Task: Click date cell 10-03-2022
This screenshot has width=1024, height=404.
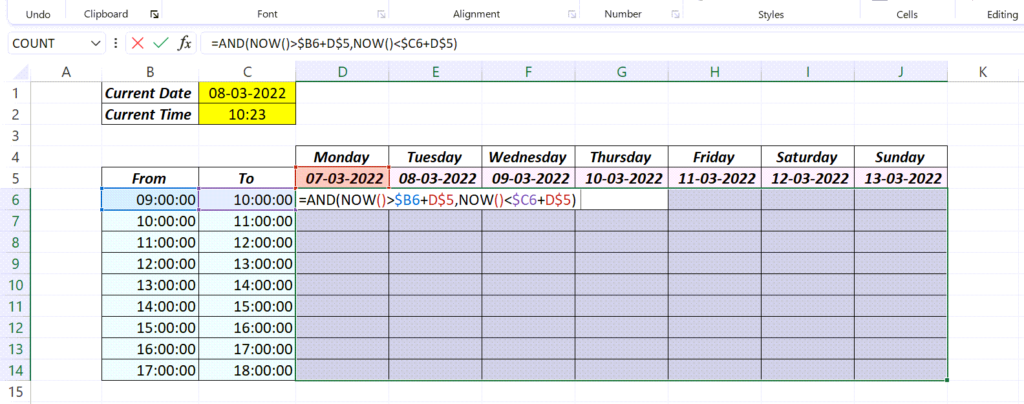Action: click(x=622, y=178)
